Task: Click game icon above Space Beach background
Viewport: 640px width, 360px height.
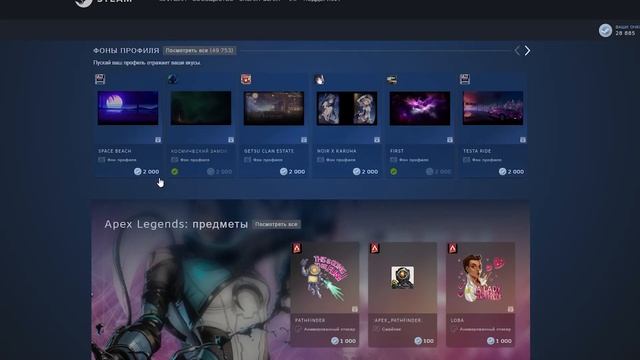Action: pyautogui.click(x=100, y=79)
